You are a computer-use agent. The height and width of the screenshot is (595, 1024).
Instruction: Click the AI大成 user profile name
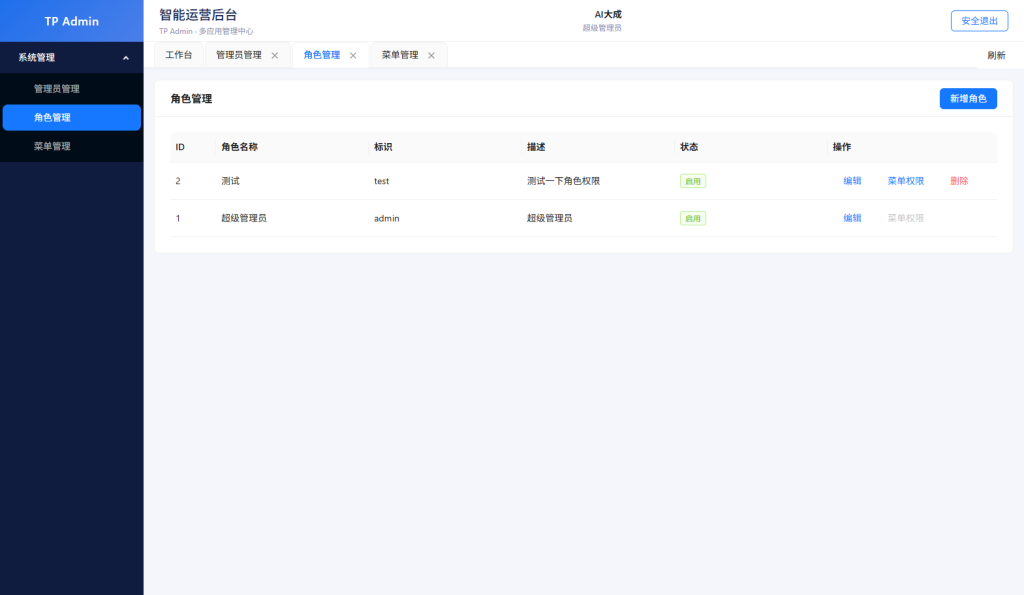click(602, 15)
